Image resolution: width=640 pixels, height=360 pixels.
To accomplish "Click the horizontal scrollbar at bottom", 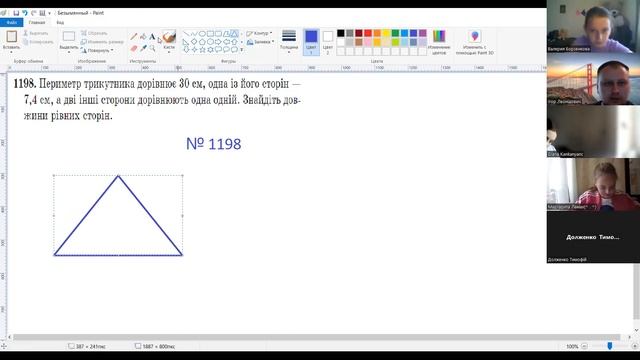I will [x=316, y=337].
